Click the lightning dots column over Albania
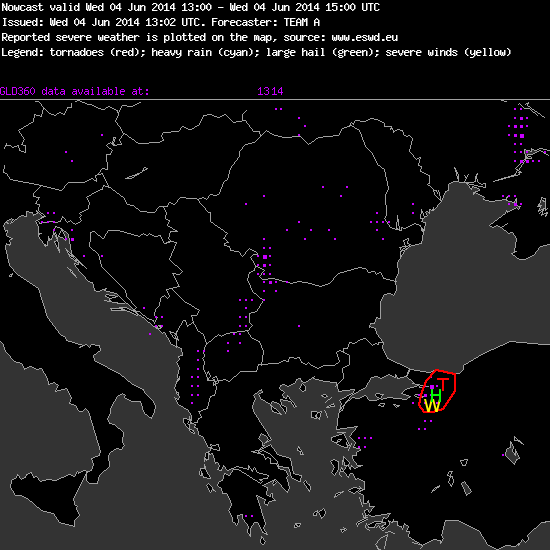This screenshot has width=550, height=550. [195, 377]
